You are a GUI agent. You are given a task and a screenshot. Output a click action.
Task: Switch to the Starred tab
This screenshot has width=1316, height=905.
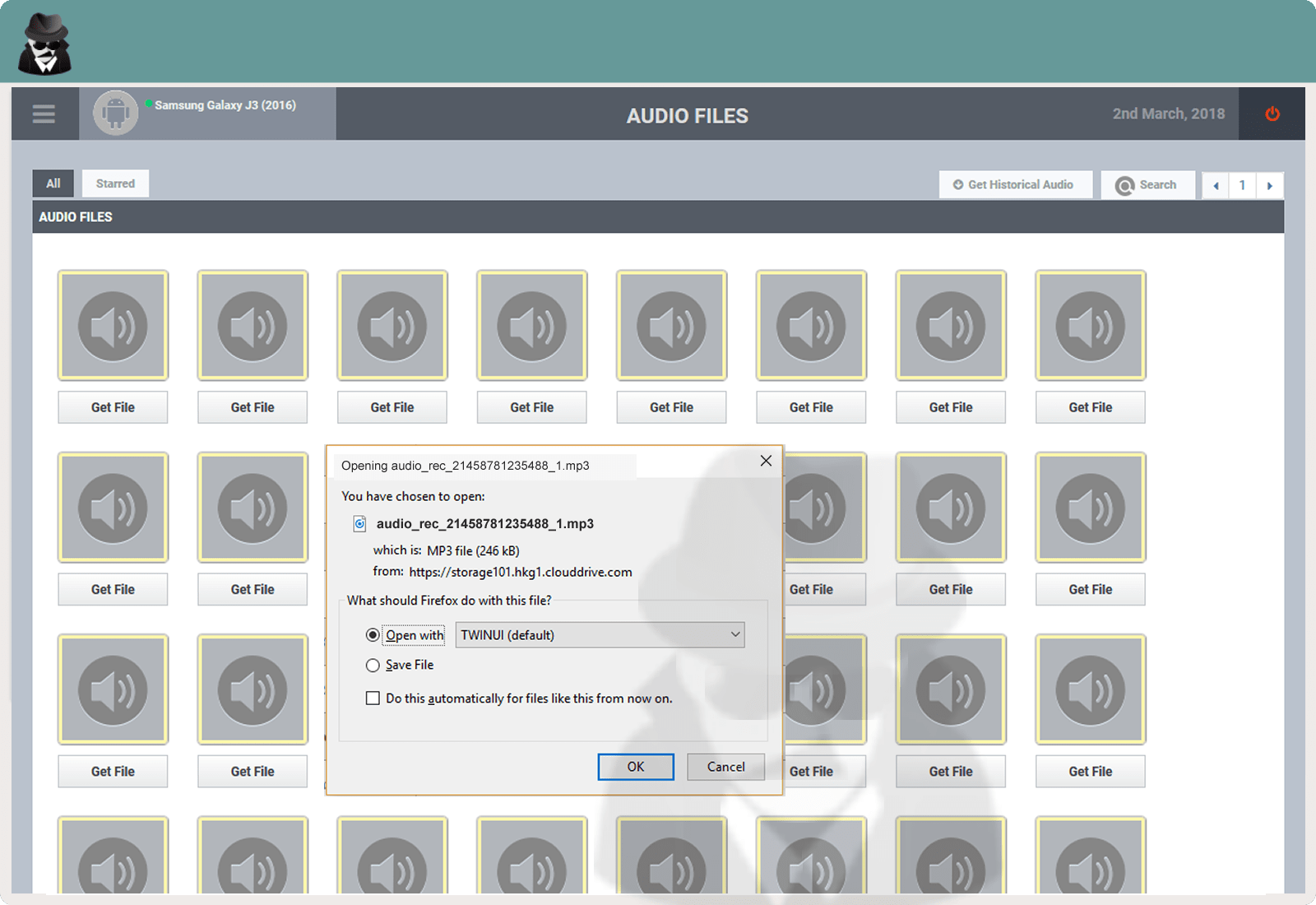click(x=115, y=183)
